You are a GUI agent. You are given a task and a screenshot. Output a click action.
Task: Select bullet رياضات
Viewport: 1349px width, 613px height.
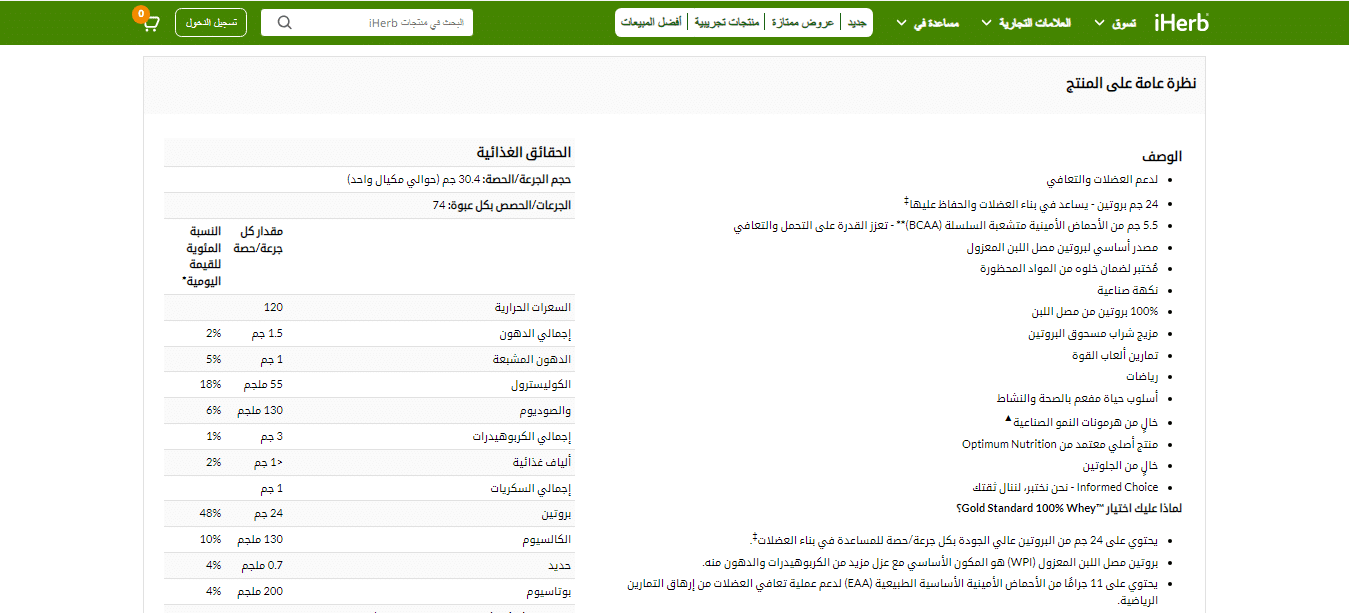[x=1140, y=377]
